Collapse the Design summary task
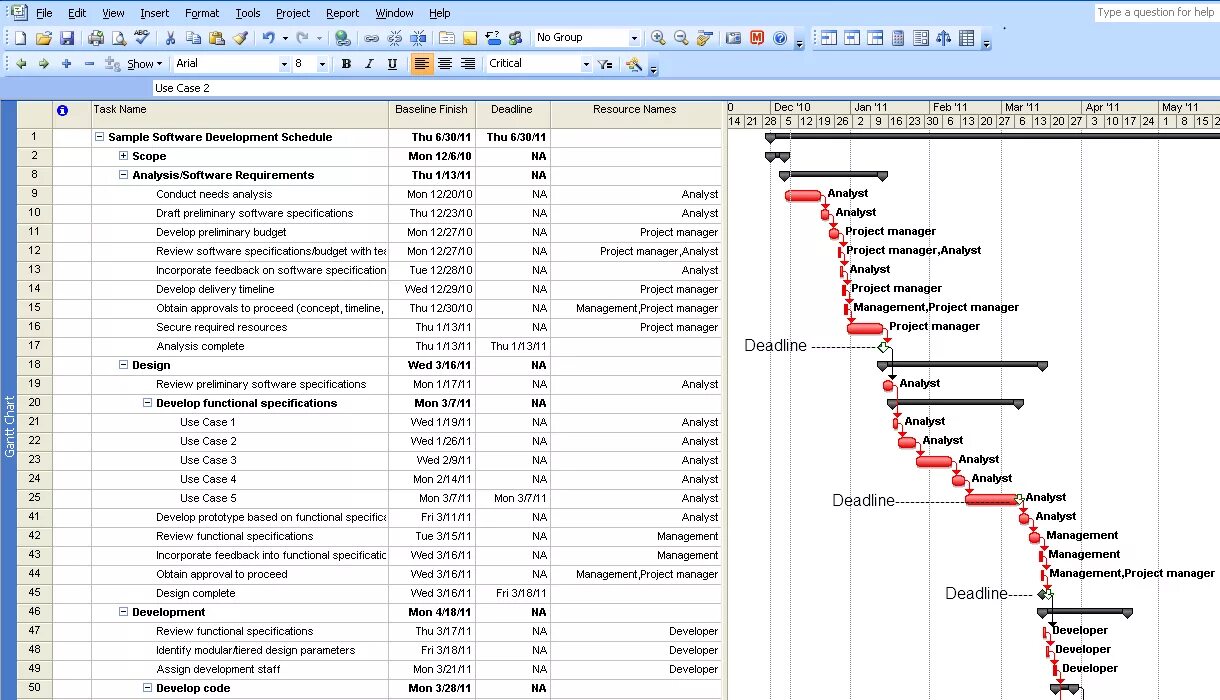Image resolution: width=1220 pixels, height=700 pixels. 124,365
